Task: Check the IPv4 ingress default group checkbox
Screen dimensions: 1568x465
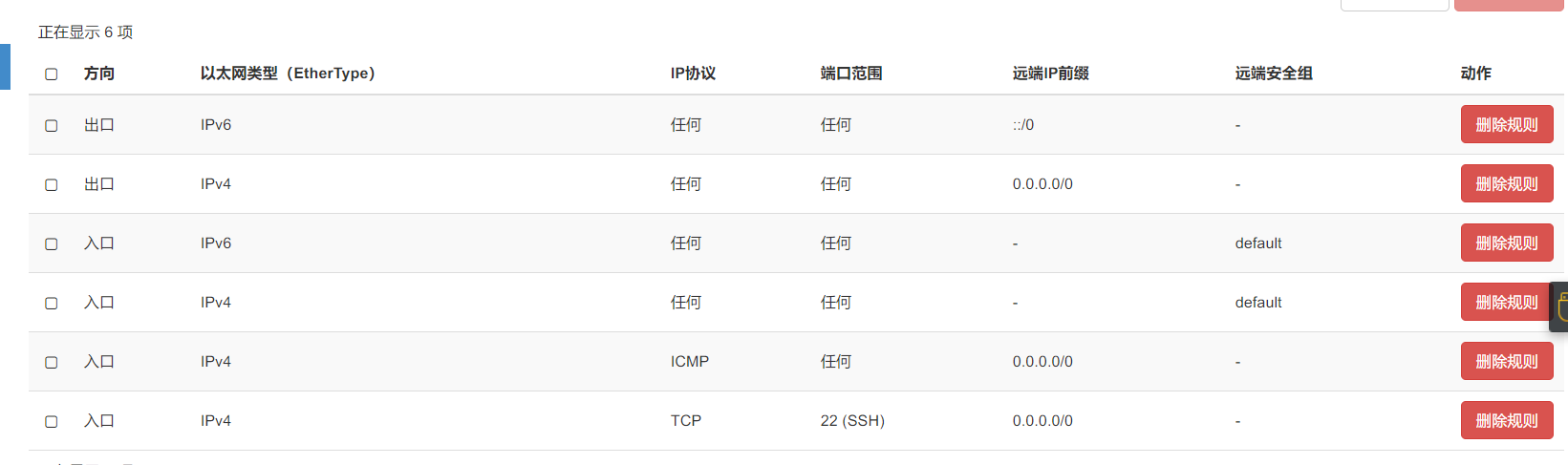Action: coord(52,304)
